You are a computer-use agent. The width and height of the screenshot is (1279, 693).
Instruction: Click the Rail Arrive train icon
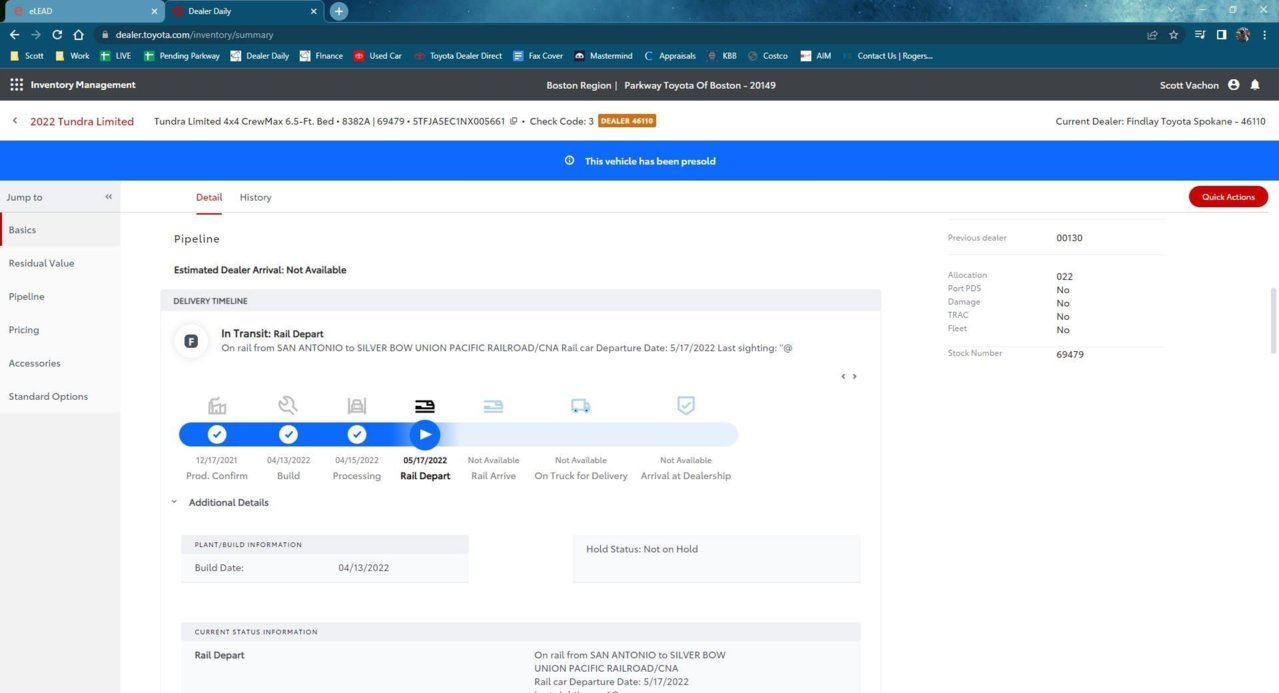493,406
